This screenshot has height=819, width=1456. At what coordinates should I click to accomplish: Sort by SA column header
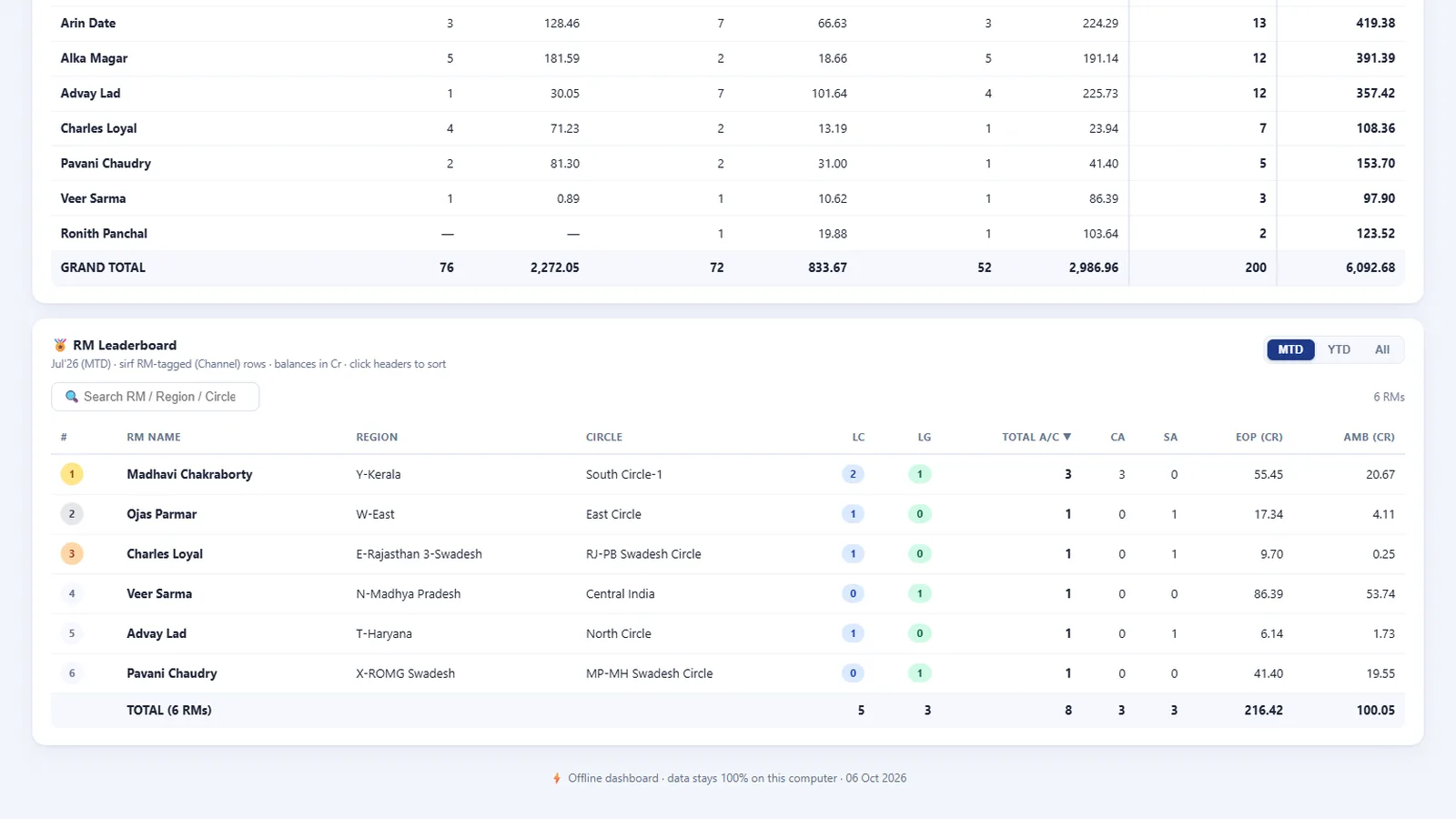click(x=1170, y=437)
